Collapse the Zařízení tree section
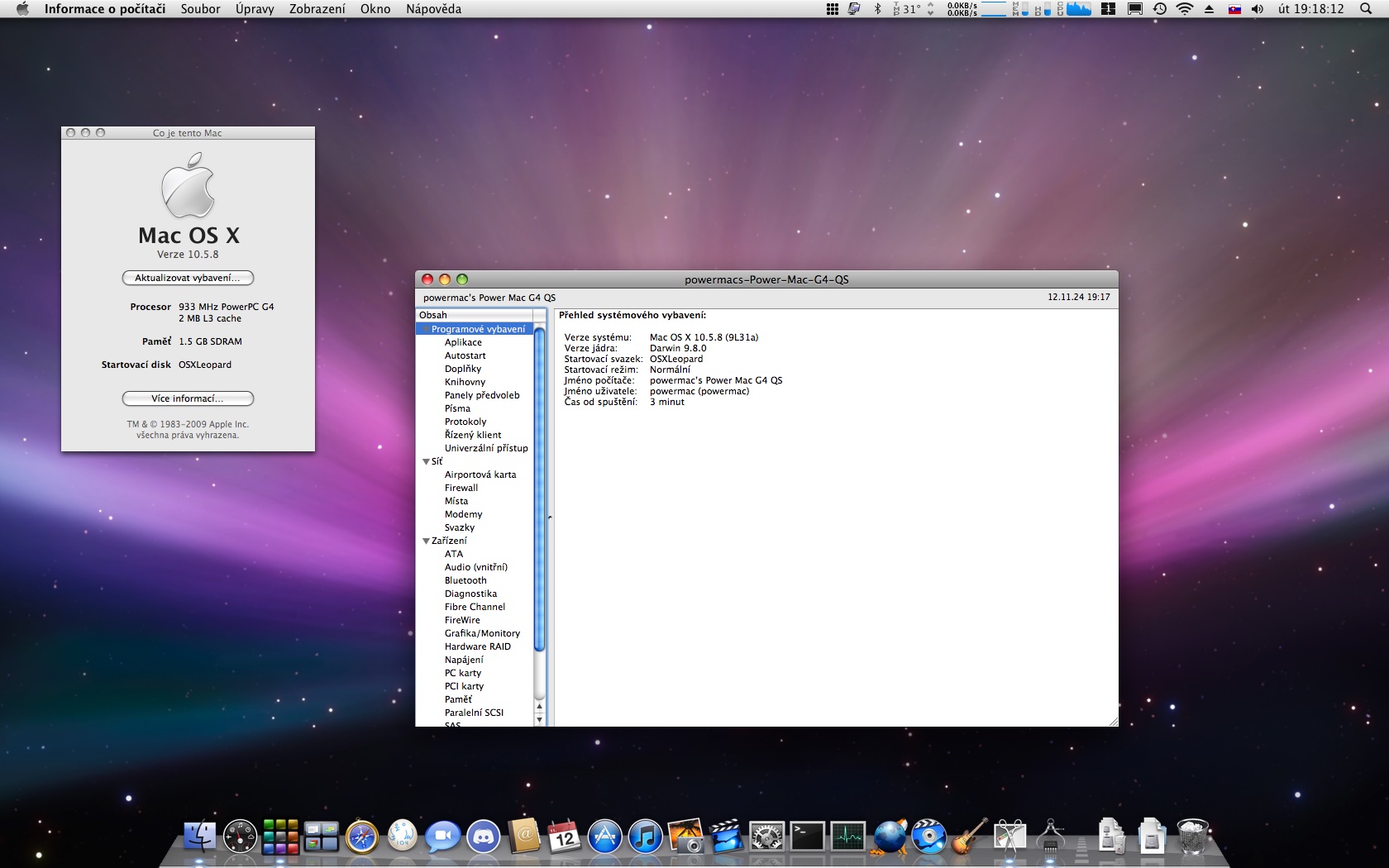This screenshot has height=868, width=1389. point(427,541)
